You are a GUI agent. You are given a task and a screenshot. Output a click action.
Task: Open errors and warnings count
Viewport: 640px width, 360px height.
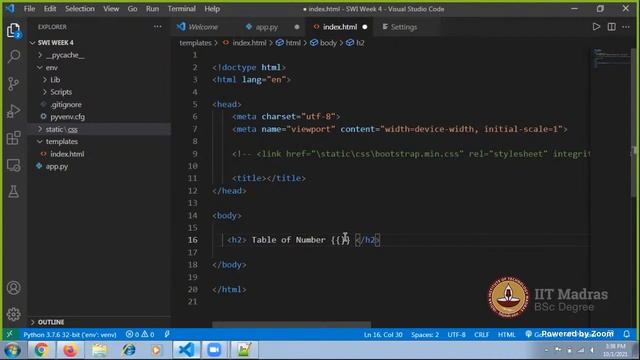coord(140,334)
